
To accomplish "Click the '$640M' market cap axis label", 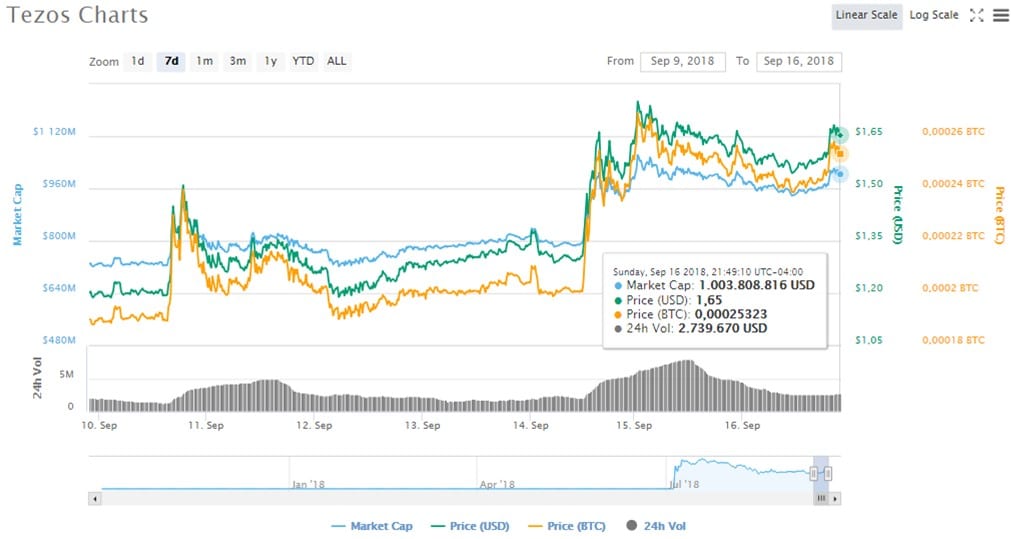I will click(x=59, y=288).
